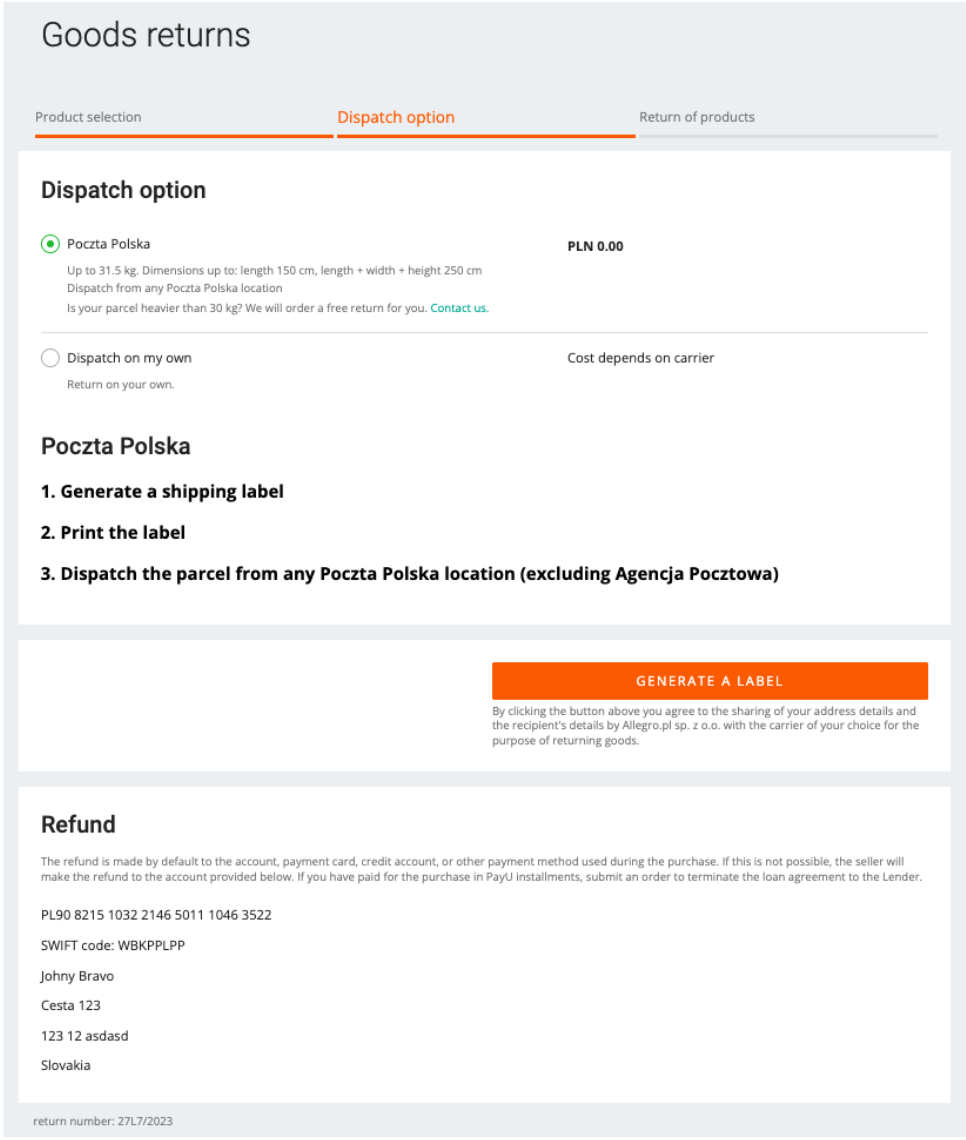Click the return number 27L7/2023 text
966x1140 pixels.
[x=103, y=1122]
